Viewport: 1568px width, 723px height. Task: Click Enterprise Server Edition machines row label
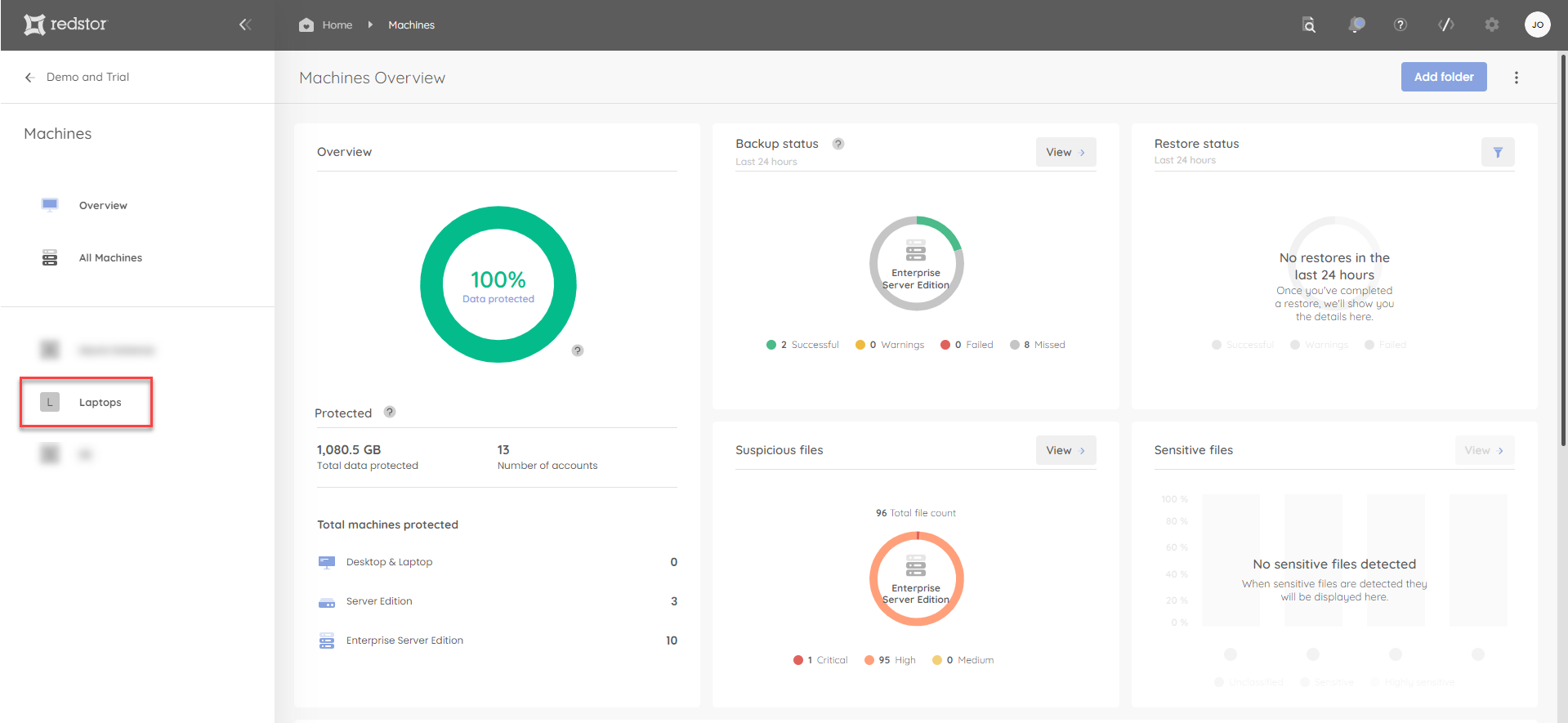click(404, 640)
